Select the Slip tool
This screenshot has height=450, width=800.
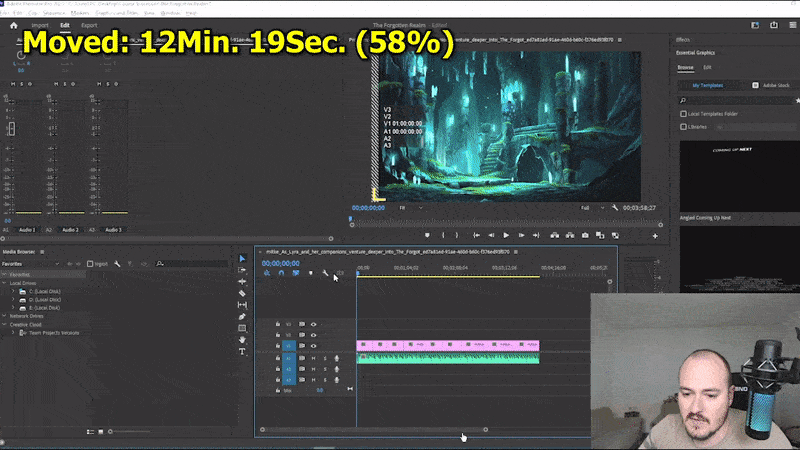click(x=242, y=305)
